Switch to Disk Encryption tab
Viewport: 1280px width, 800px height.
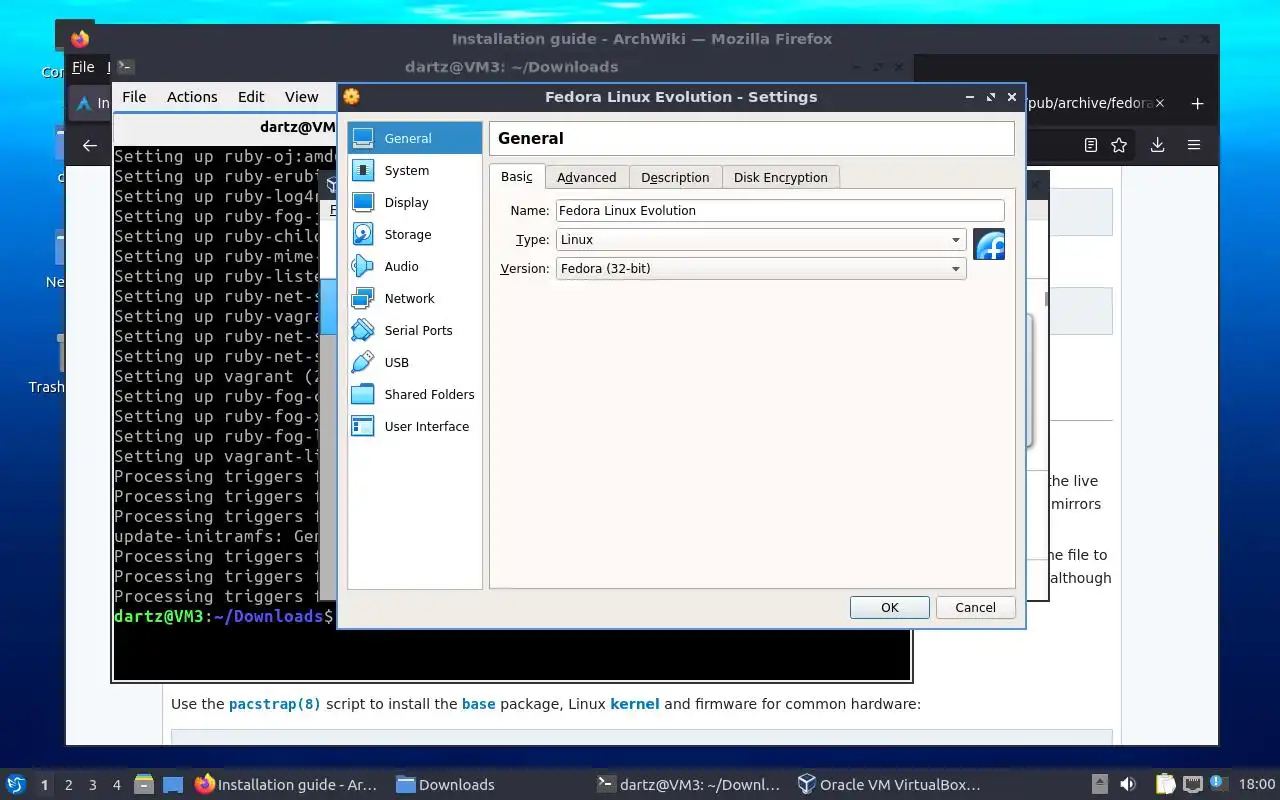[781, 177]
